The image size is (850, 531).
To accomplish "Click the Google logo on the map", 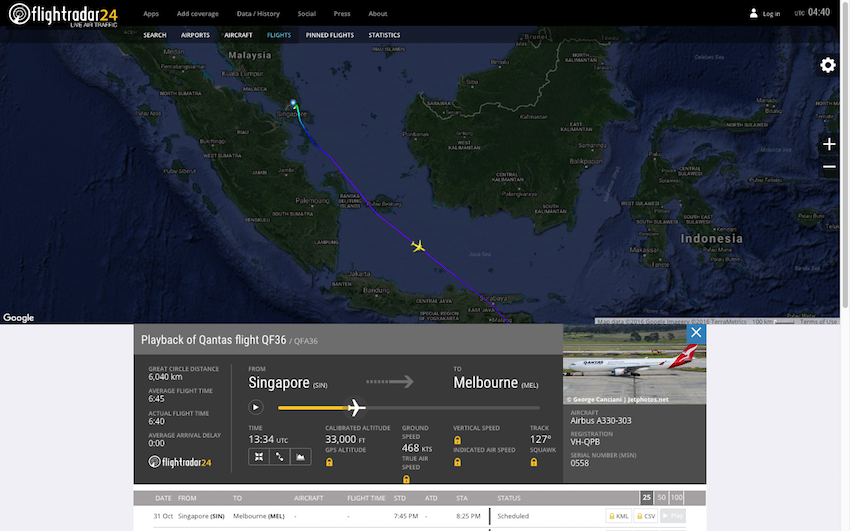I will [x=18, y=318].
